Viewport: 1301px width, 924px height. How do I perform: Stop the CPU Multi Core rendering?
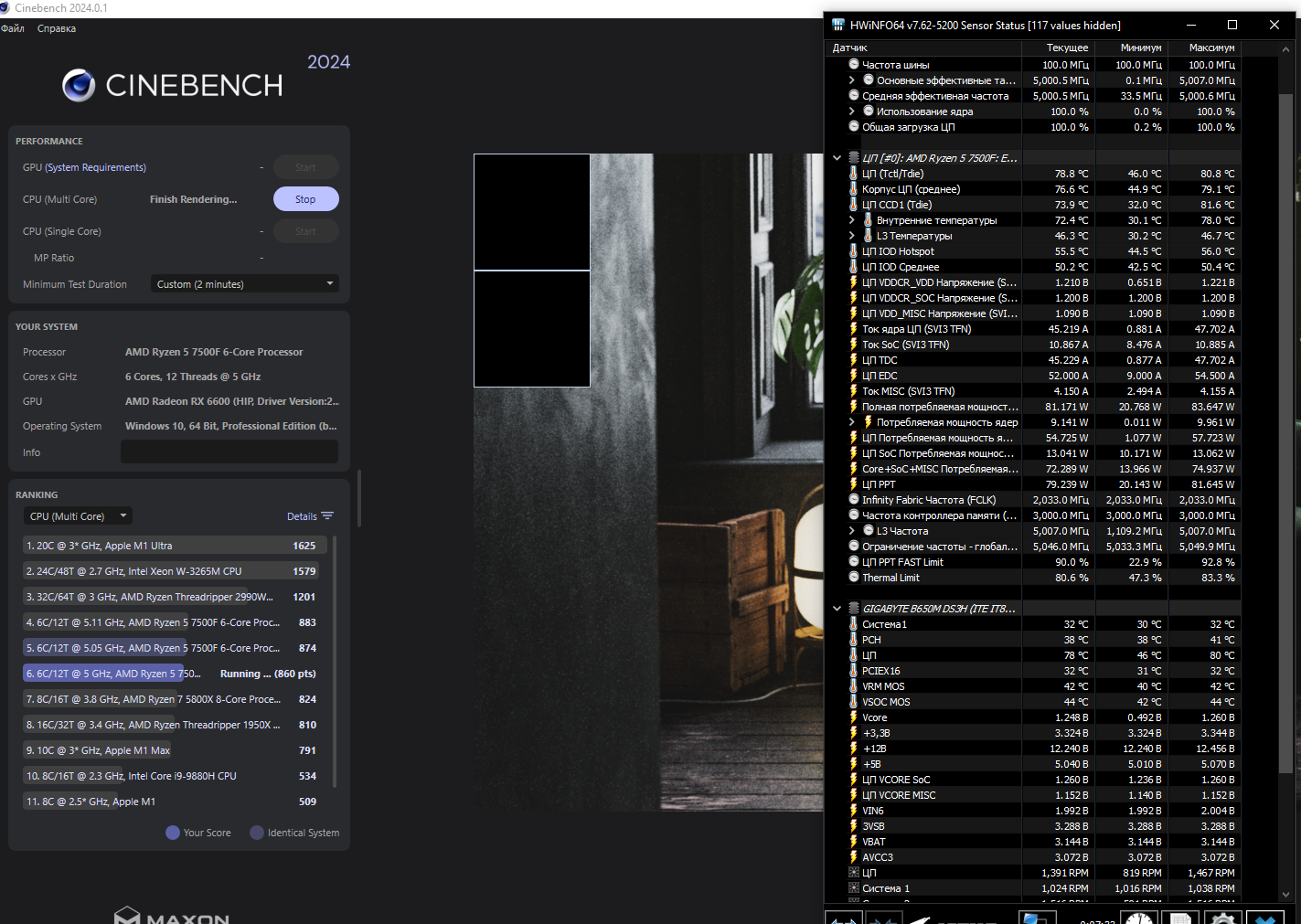coord(306,199)
